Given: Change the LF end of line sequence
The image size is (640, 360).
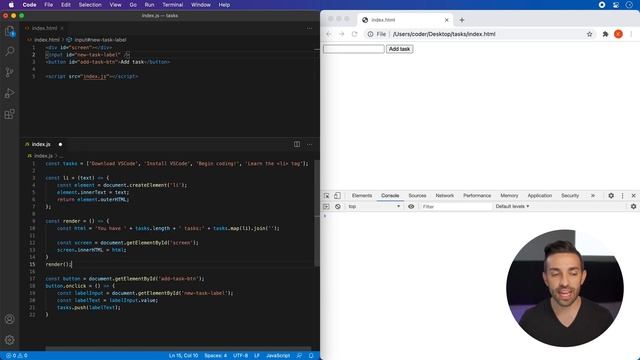Looking at the screenshot, I should [x=257, y=356].
